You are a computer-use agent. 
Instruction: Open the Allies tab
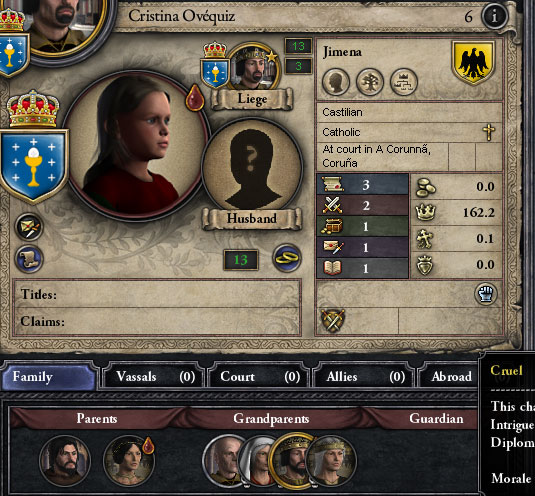pyautogui.click(x=364, y=377)
